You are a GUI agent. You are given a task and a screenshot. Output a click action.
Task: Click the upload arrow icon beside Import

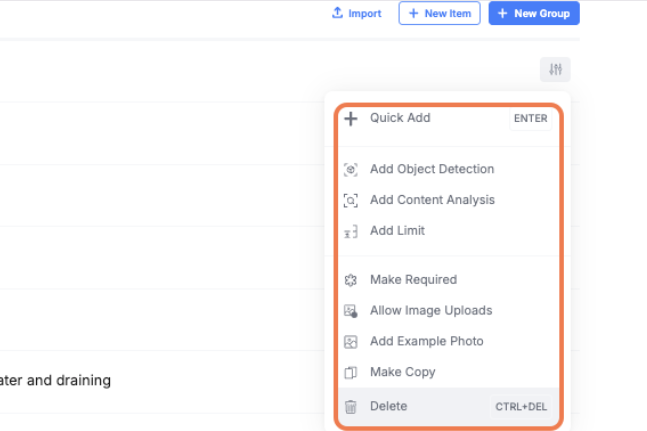[x=338, y=13]
